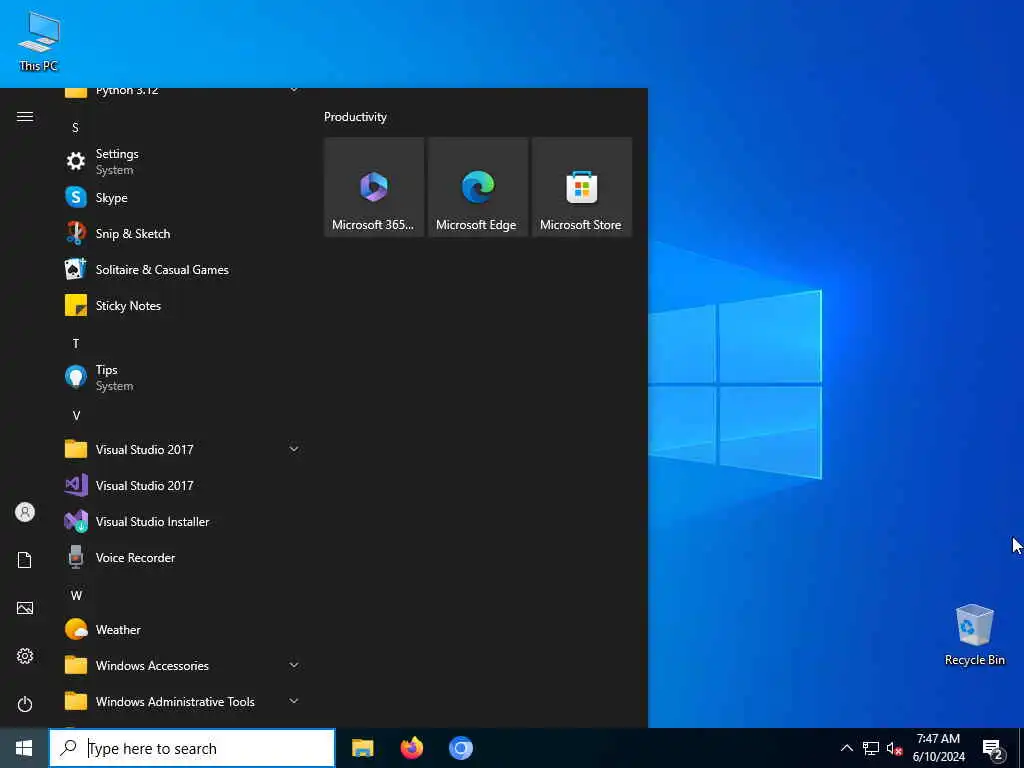Launch Microsoft Edge tile

click(x=477, y=187)
